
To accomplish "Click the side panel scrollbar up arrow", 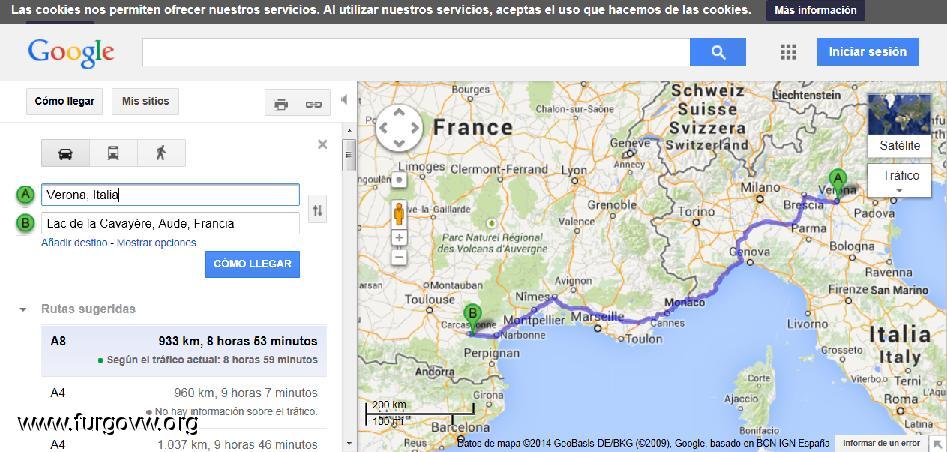I will pos(348,129).
